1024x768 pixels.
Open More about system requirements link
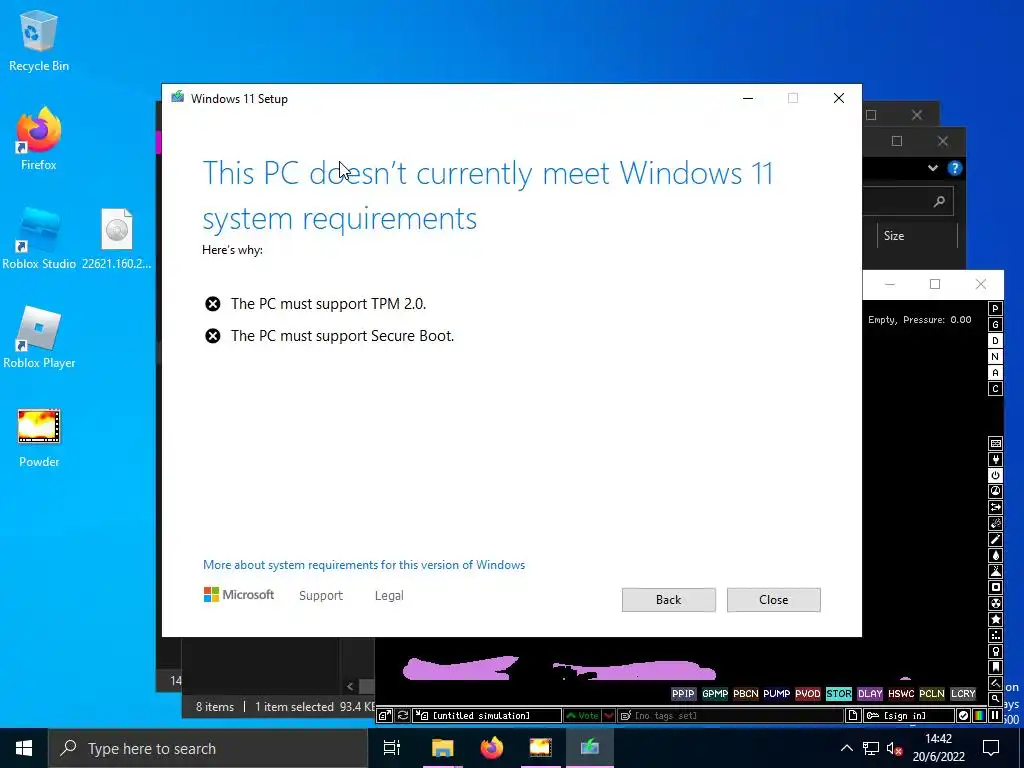click(364, 565)
